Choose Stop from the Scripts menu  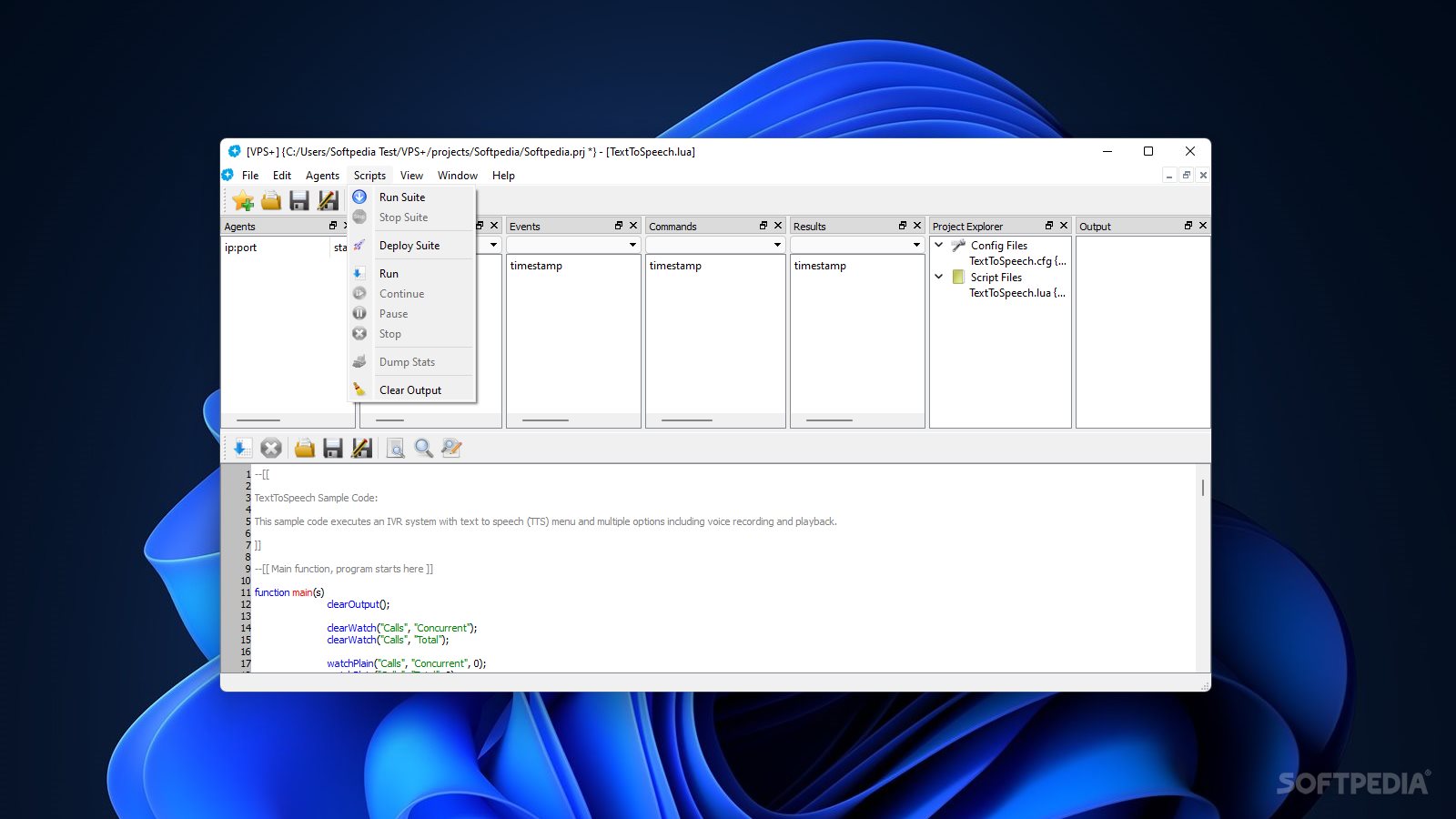tap(411, 334)
